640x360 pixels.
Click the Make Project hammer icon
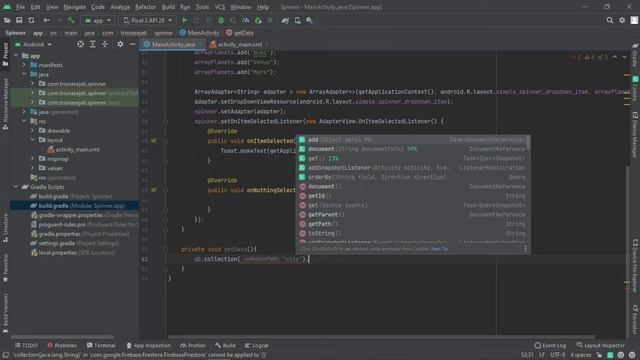click(x=71, y=20)
